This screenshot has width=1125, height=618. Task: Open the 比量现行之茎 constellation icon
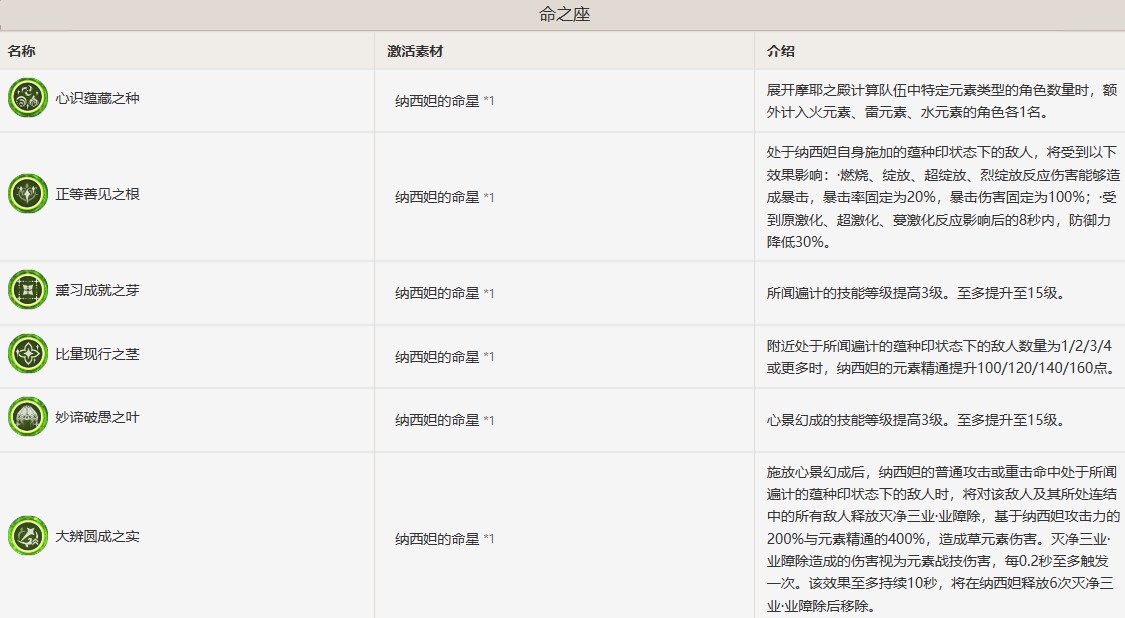coord(28,354)
